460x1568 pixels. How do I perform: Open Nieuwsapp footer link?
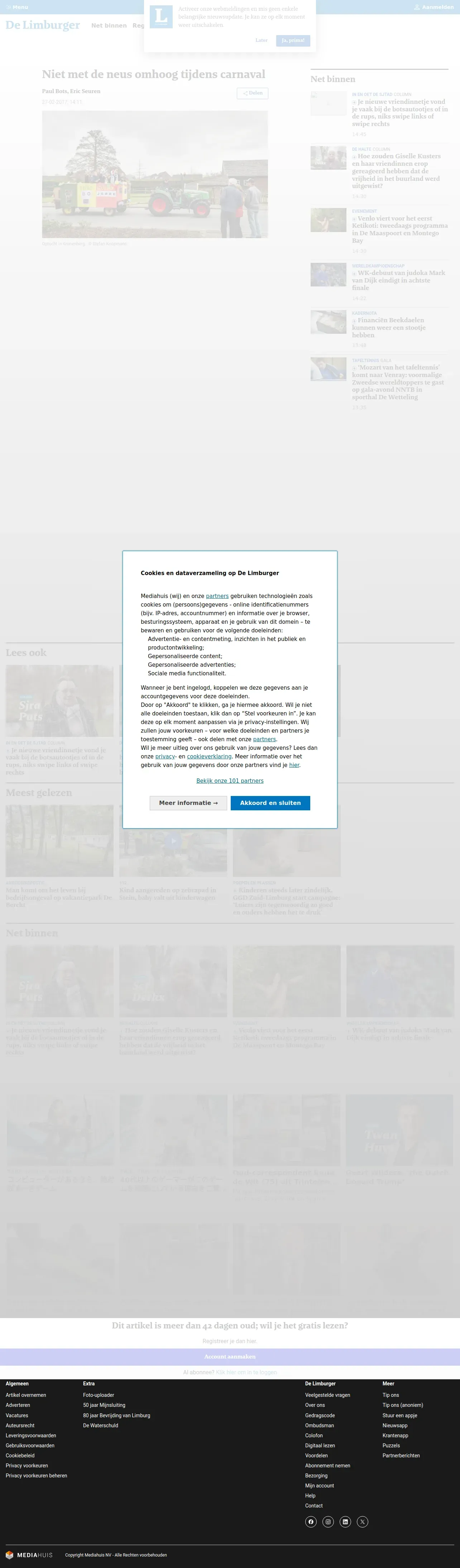(395, 1425)
